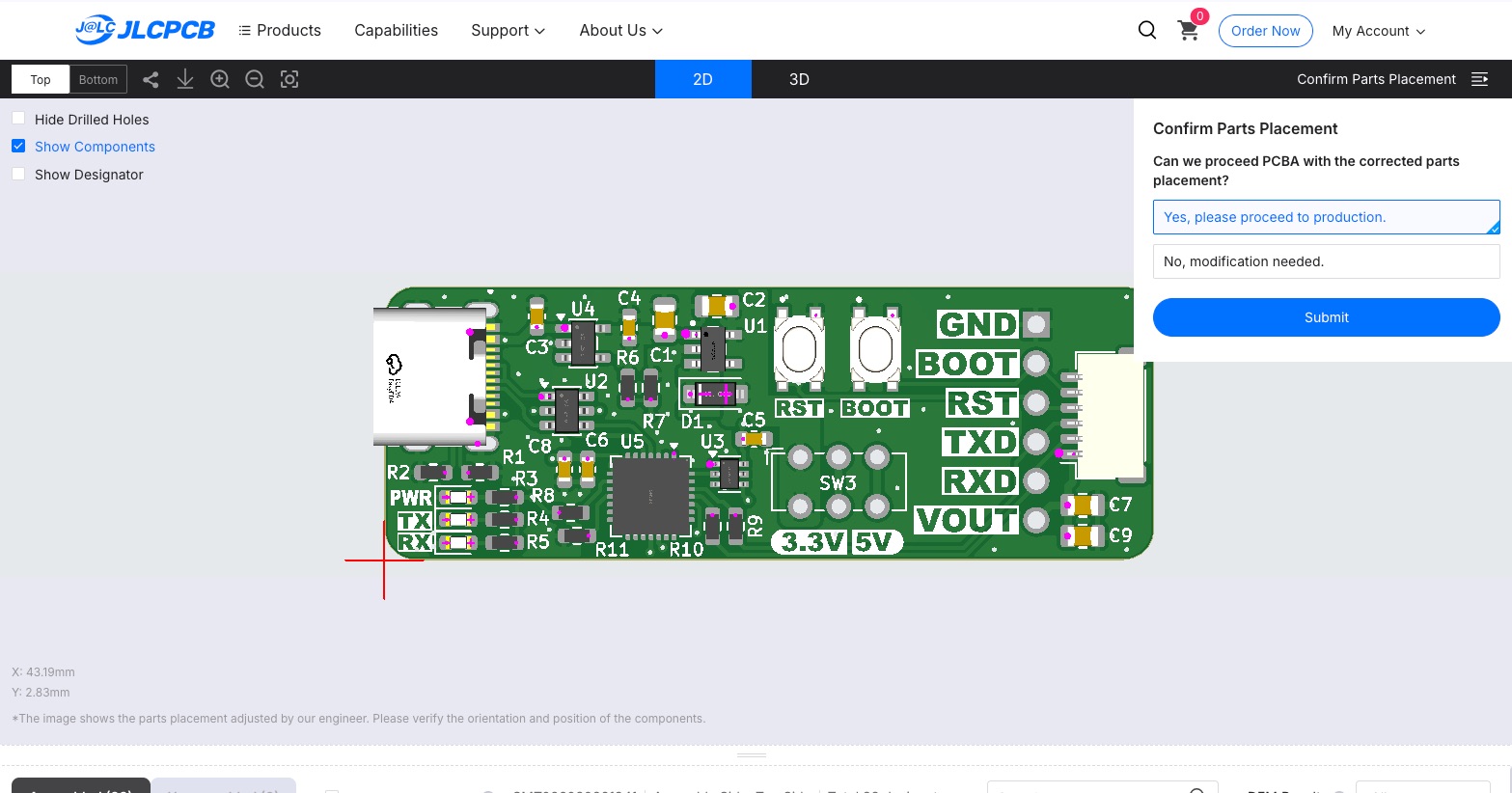Click the Order Now button
This screenshot has height=793, width=1512.
[1265, 31]
